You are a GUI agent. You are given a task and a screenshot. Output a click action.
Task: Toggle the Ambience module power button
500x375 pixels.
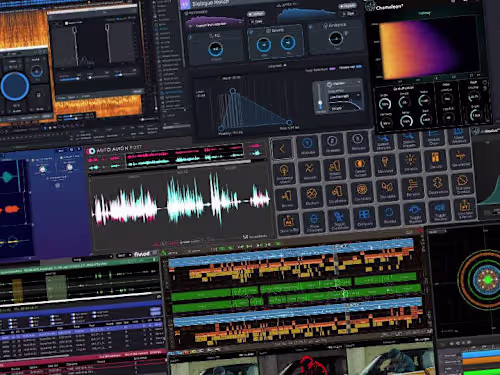311,27
